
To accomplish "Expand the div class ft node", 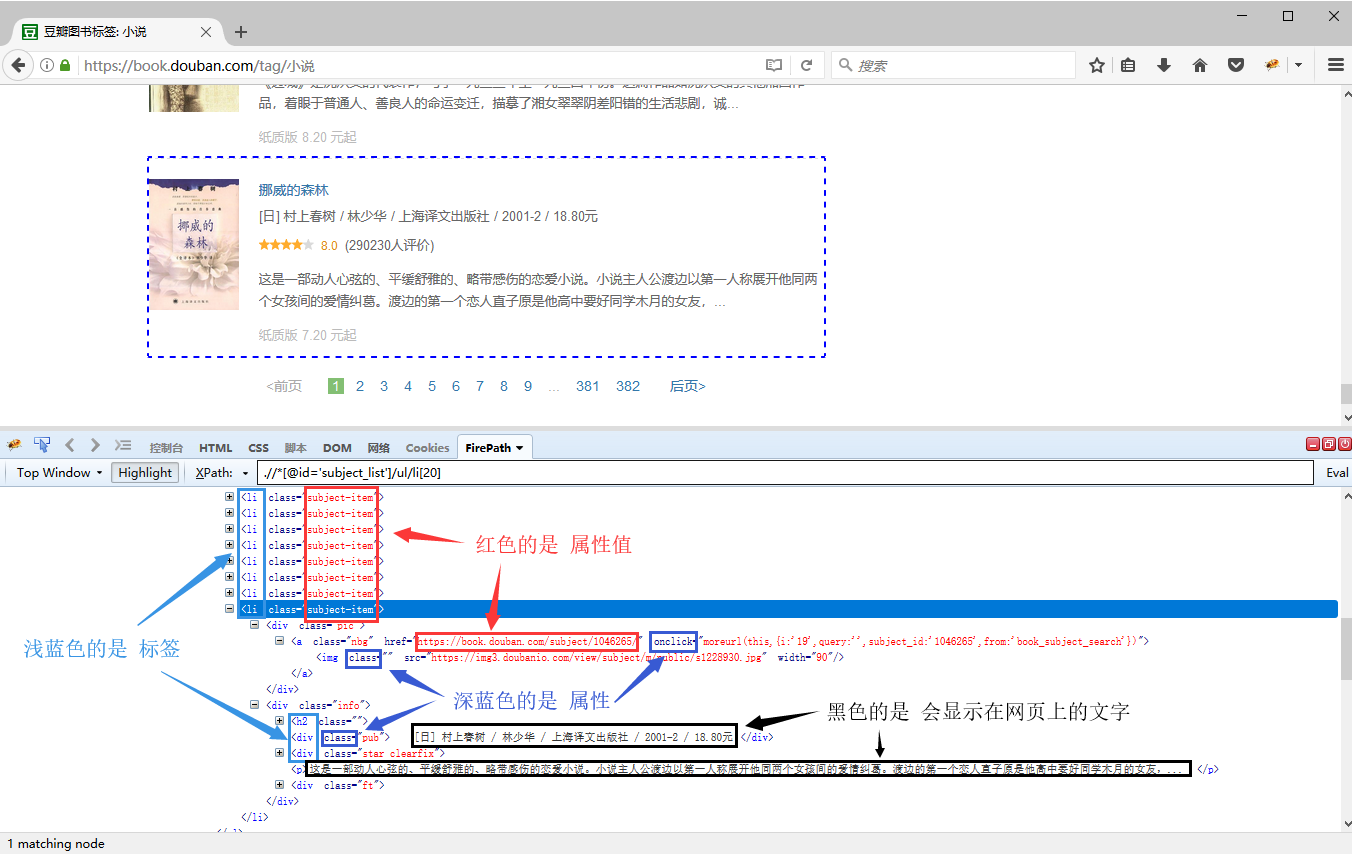I will (x=280, y=785).
